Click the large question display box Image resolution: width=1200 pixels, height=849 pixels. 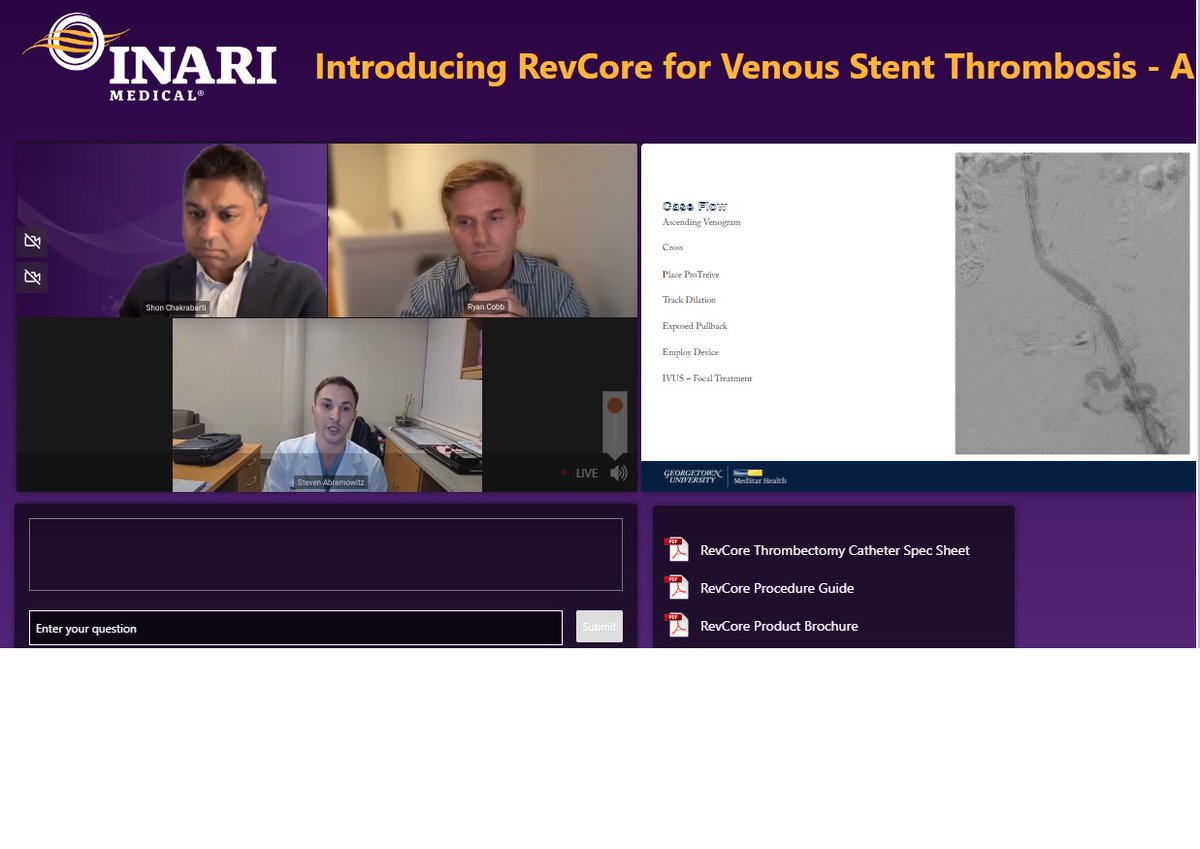click(326, 554)
